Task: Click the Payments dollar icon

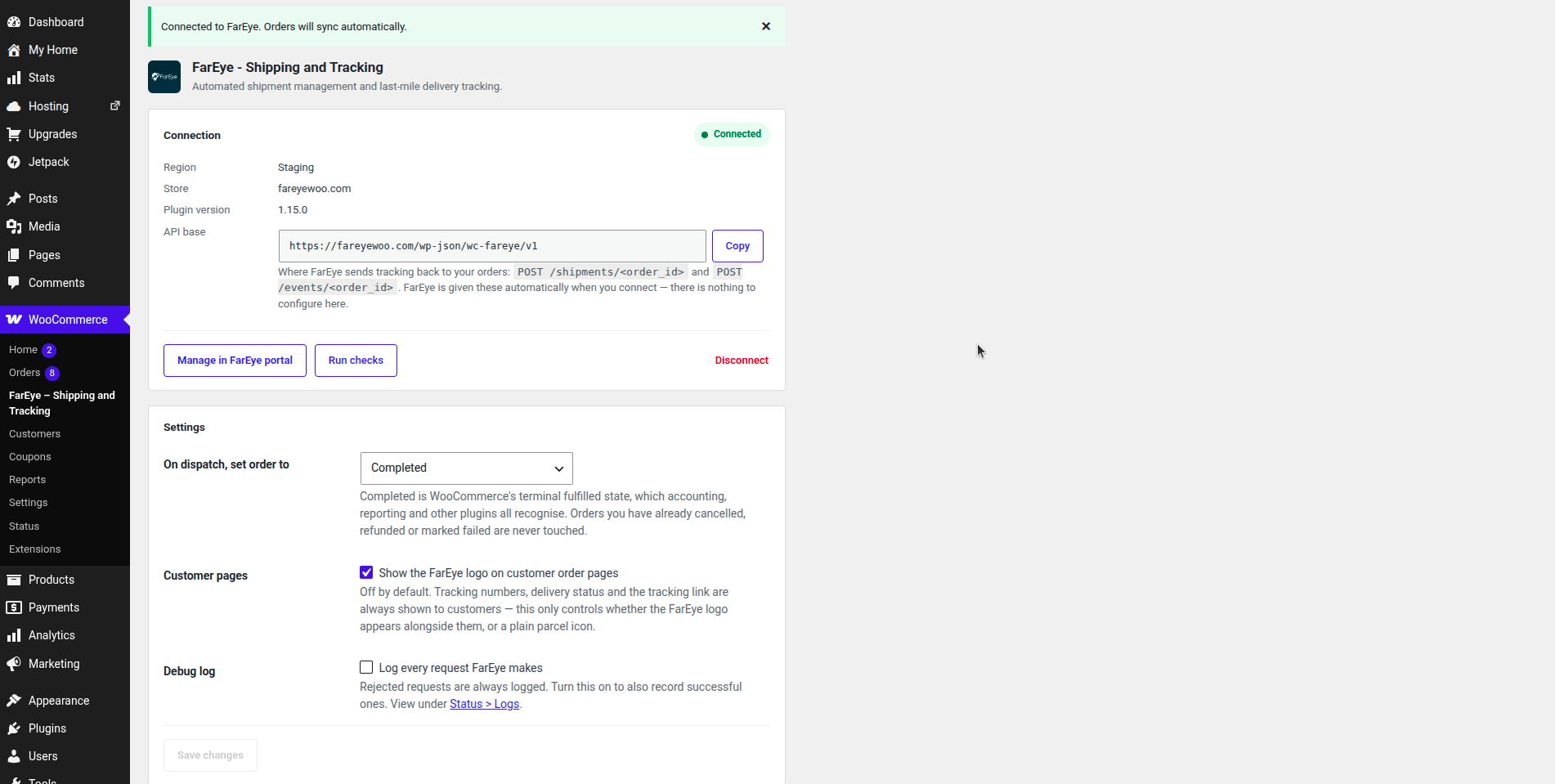Action: (x=14, y=607)
